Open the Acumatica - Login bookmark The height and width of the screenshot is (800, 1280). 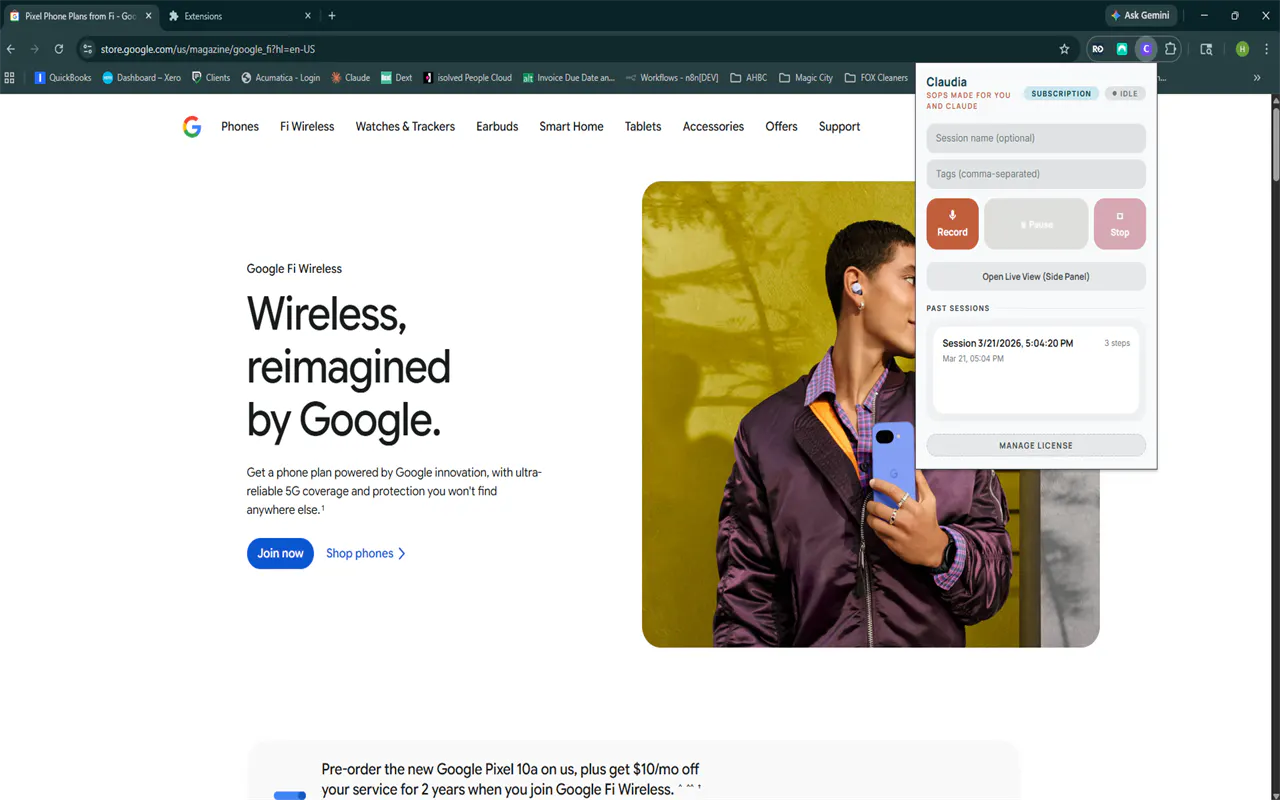tap(280, 78)
